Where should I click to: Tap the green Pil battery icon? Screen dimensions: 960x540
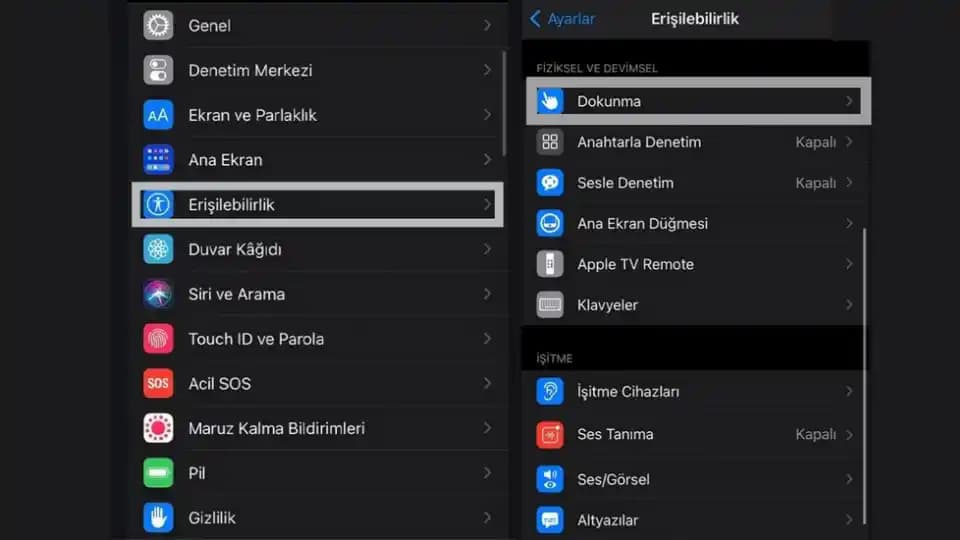tap(158, 473)
